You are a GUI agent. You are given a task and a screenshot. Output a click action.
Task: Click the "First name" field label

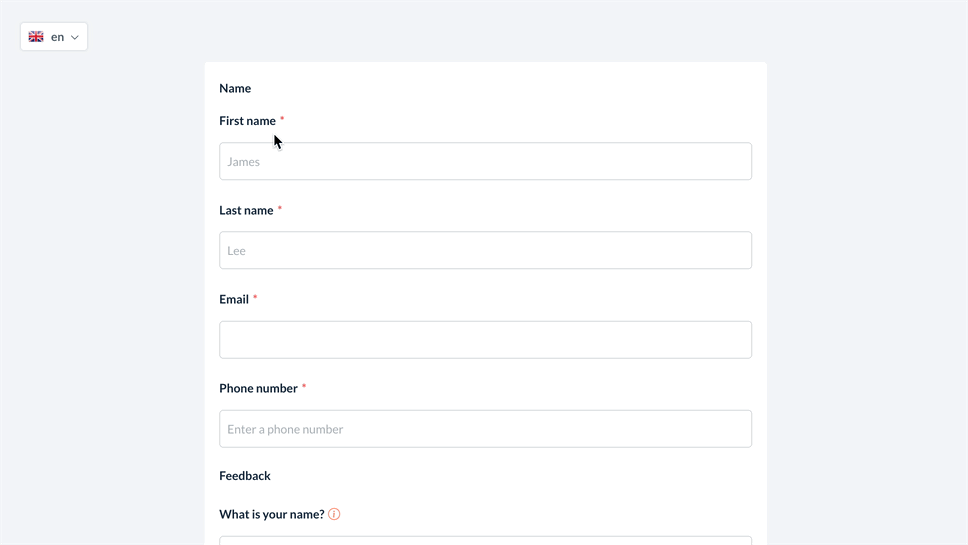pos(247,121)
